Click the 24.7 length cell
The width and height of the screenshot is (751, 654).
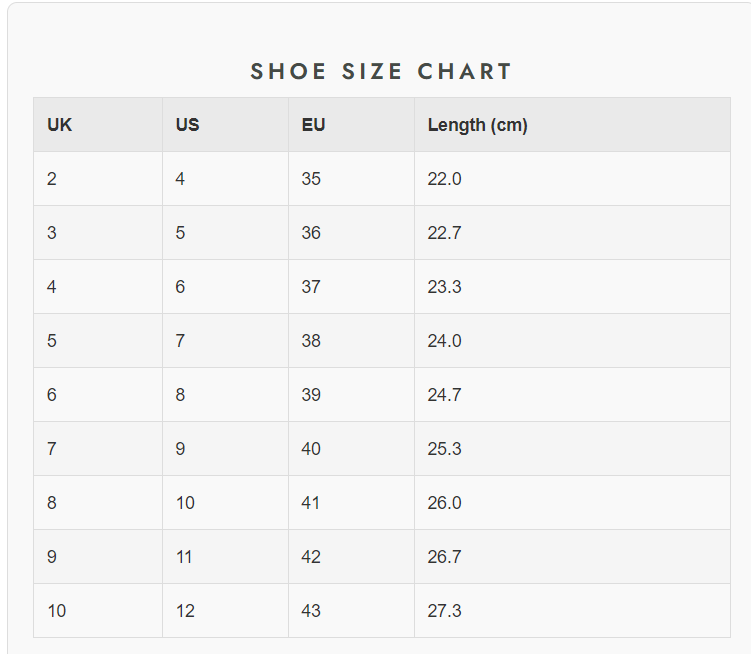click(444, 395)
